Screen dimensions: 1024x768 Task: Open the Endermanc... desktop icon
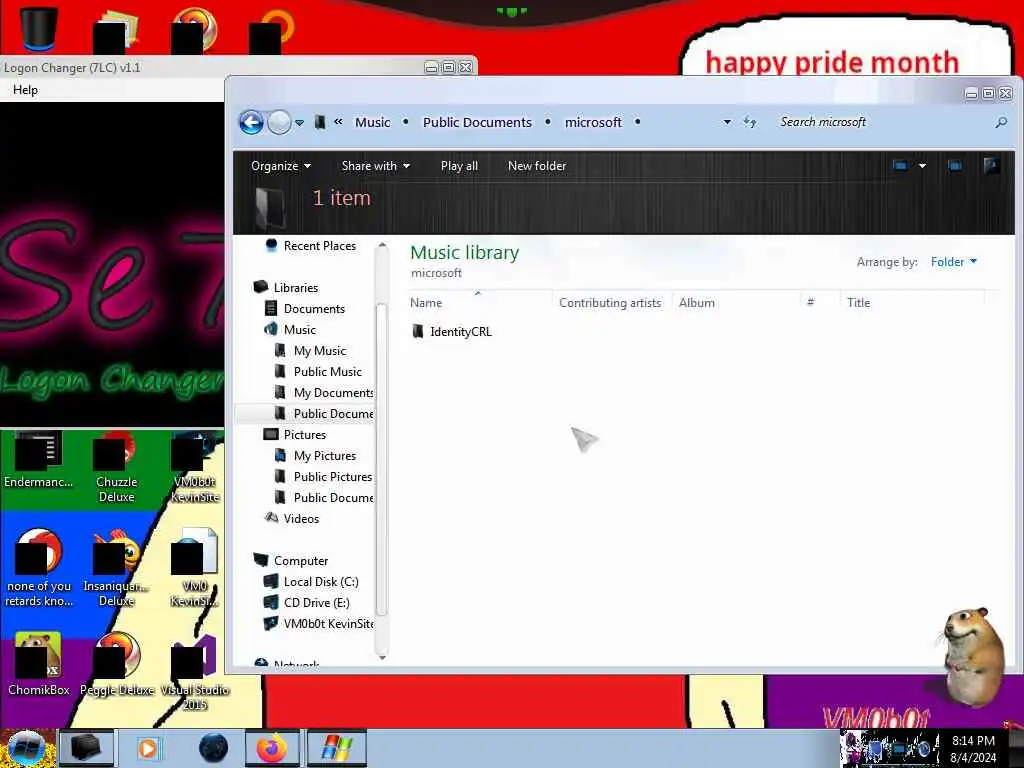(39, 460)
